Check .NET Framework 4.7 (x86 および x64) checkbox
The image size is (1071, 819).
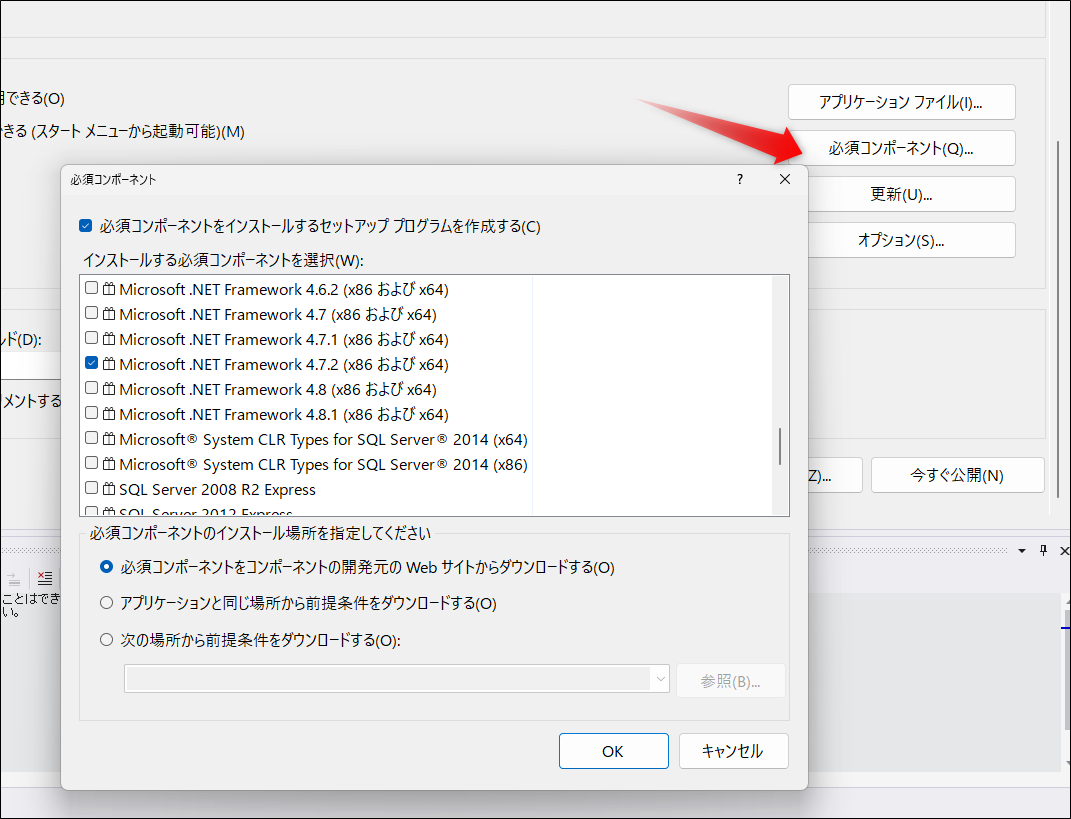coord(91,314)
